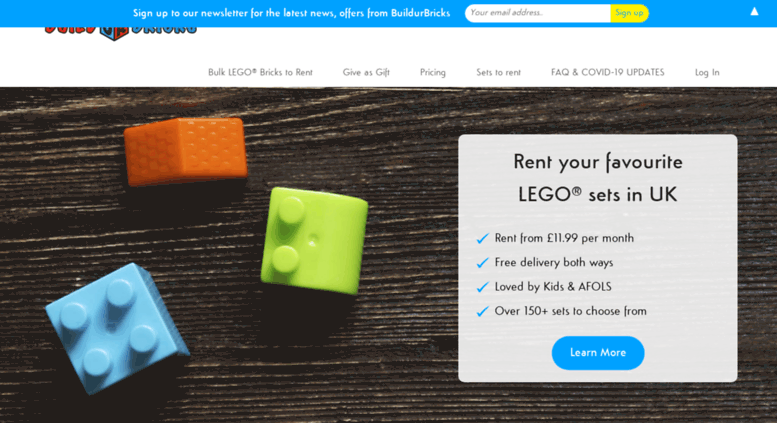The width and height of the screenshot is (777, 423).
Task: Open Sets to rent in navigation
Action: click(x=499, y=72)
